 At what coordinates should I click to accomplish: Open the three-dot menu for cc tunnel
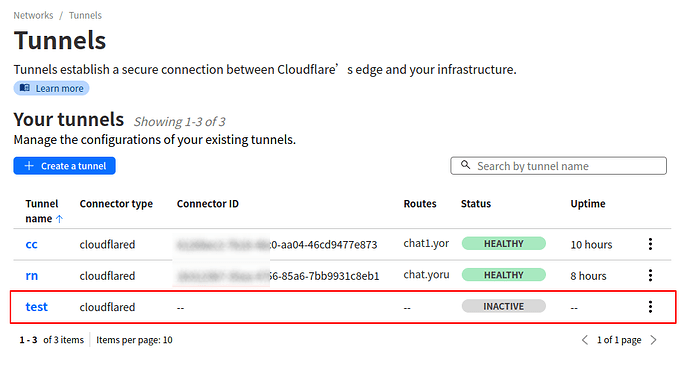pyautogui.click(x=650, y=244)
